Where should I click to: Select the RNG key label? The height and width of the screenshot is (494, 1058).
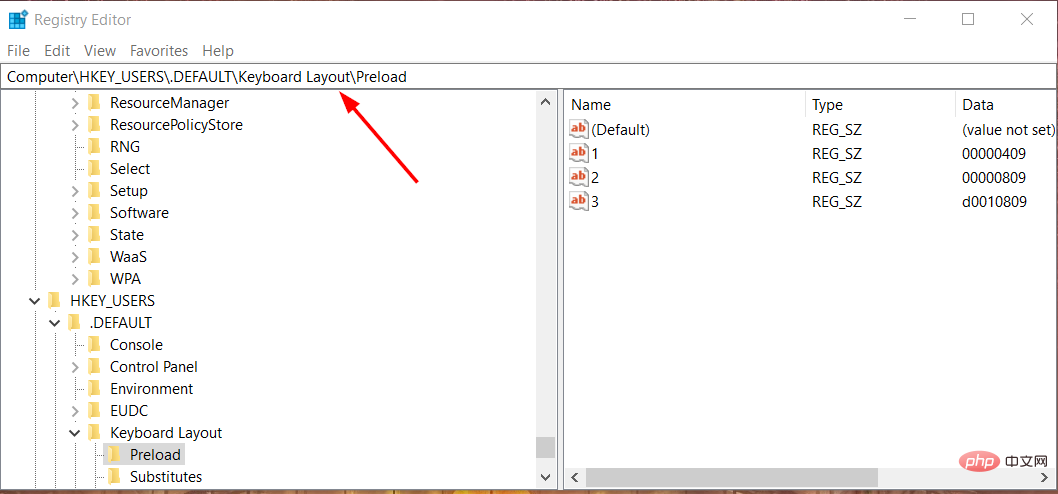tap(125, 146)
